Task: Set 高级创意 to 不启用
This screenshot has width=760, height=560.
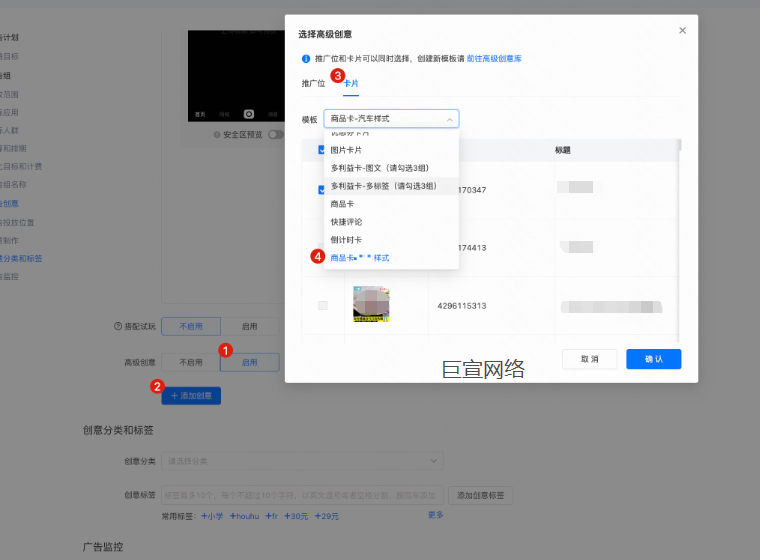Action: [191, 363]
